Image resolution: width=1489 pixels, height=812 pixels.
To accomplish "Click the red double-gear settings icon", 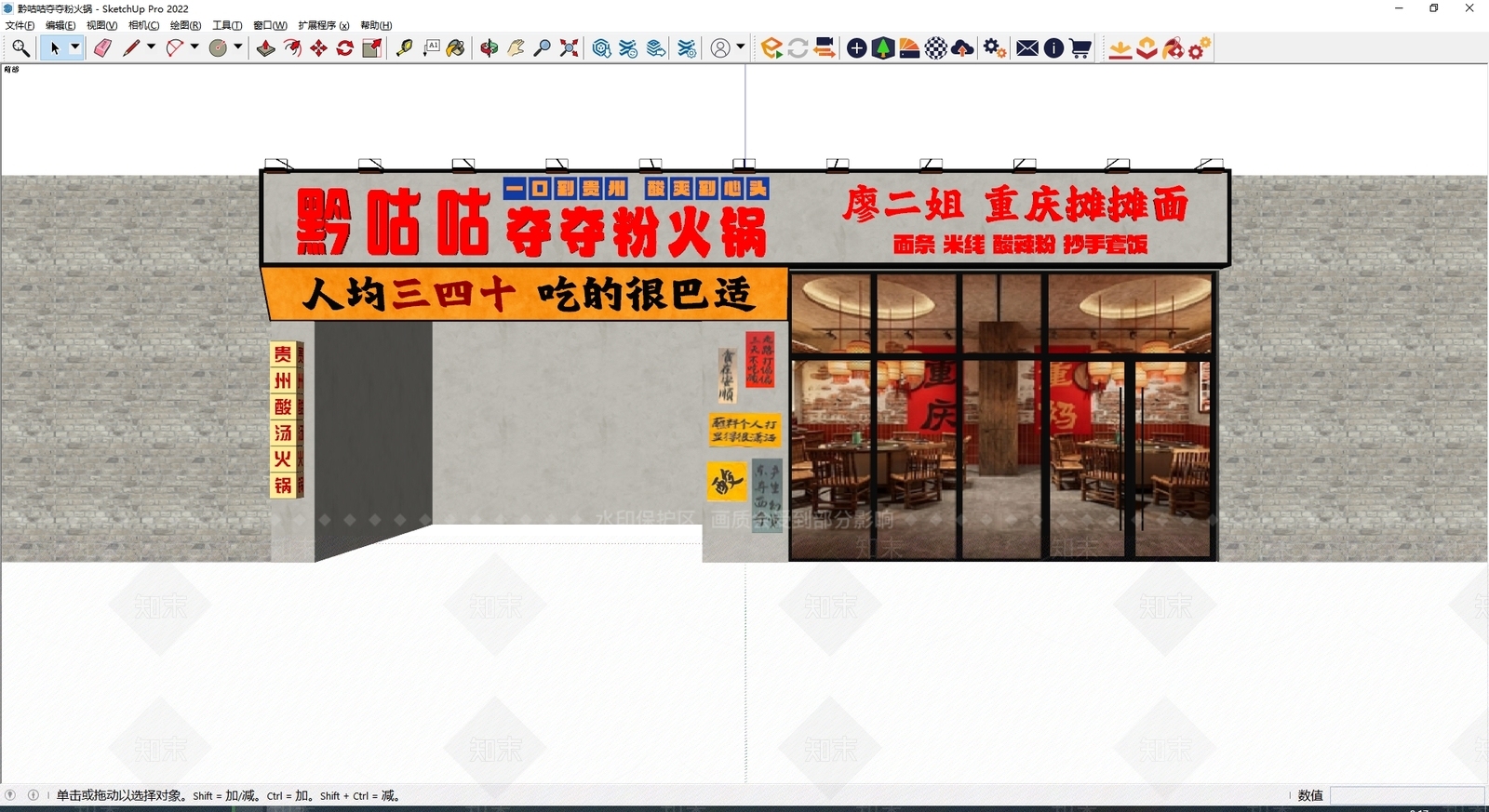I will point(1200,48).
